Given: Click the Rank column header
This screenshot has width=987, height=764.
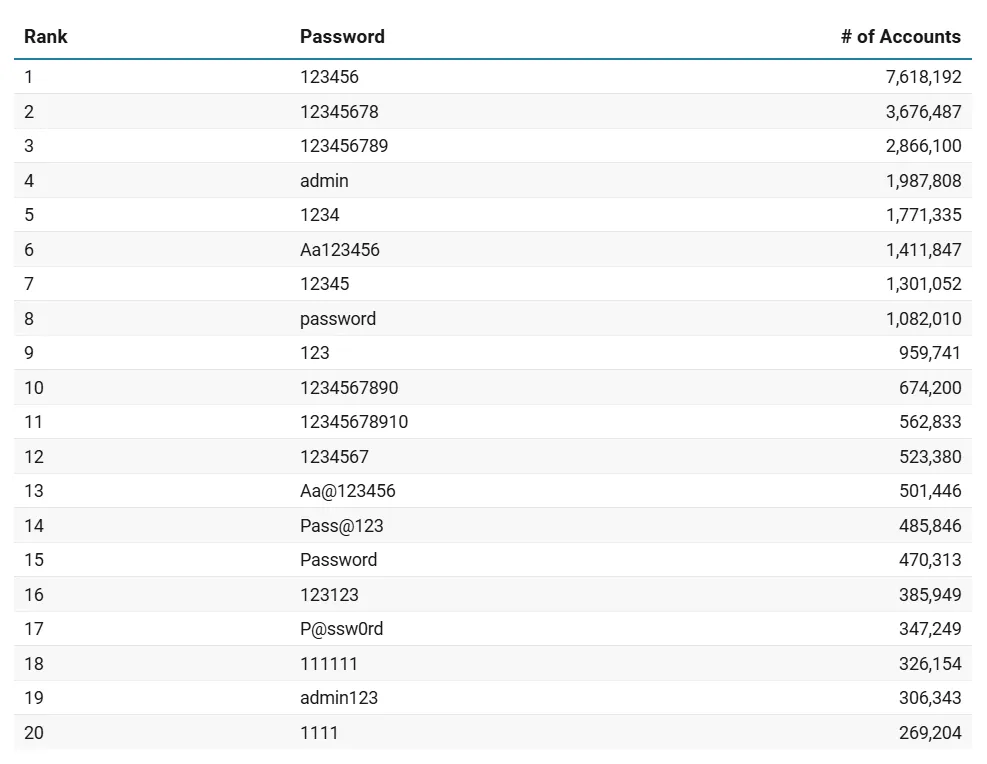Looking at the screenshot, I should pyautogui.click(x=46, y=37).
